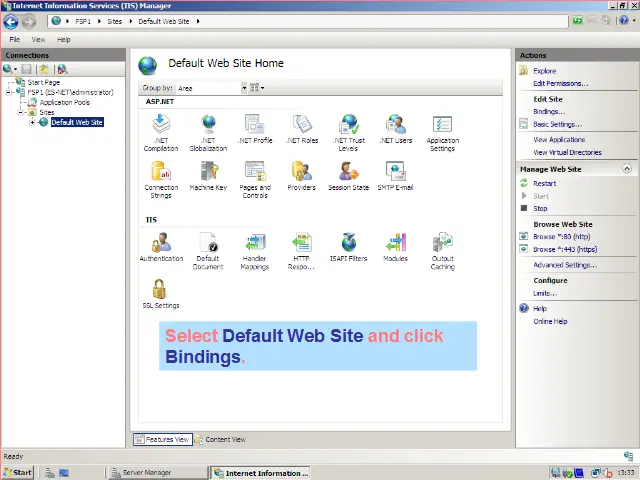This screenshot has width=640, height=480.
Task: Collapse the Sites tree node
Action: pos(20,112)
